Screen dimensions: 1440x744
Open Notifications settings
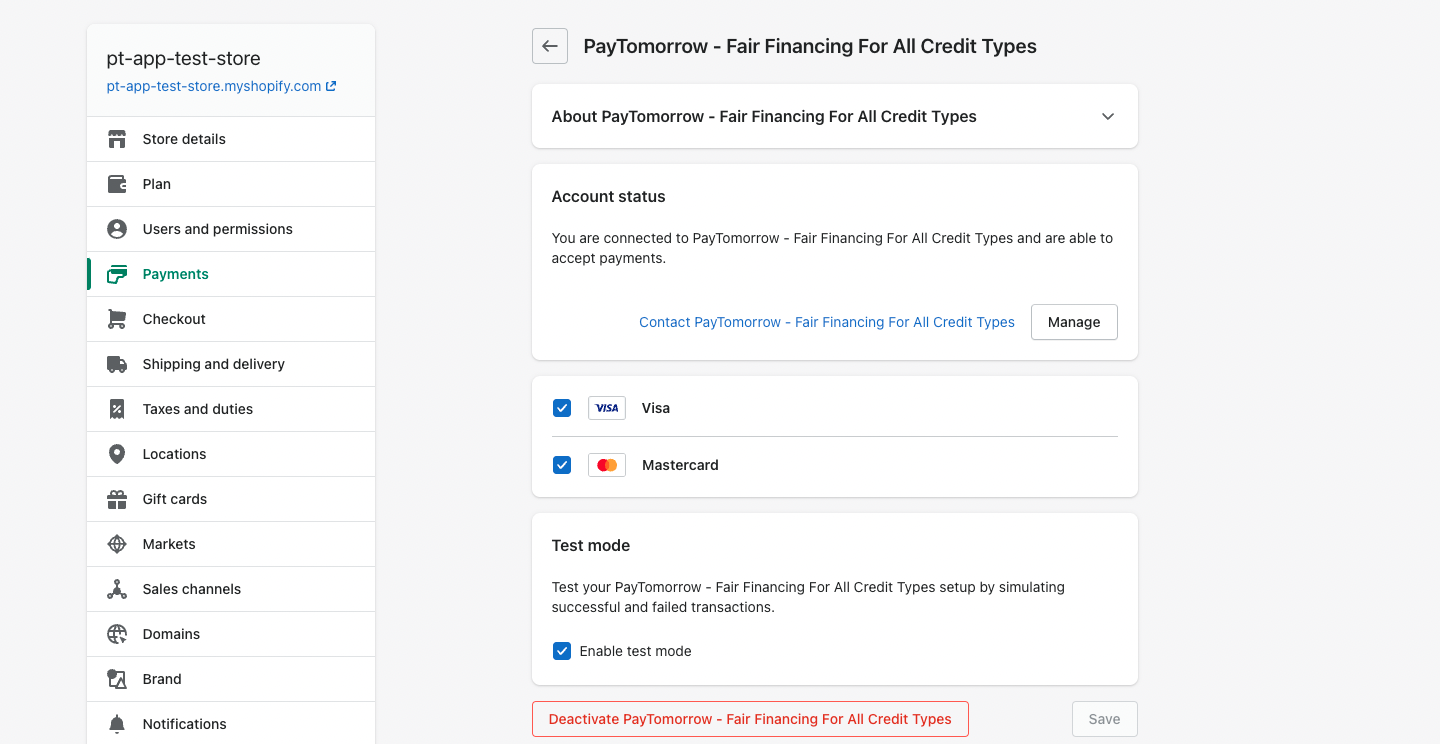coord(231,724)
